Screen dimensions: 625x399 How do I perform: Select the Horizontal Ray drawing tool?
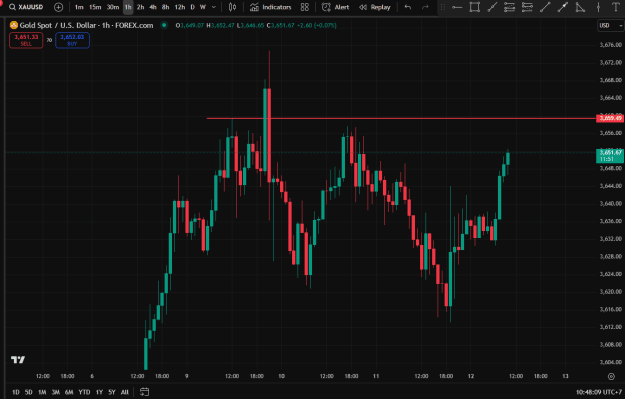457,7
